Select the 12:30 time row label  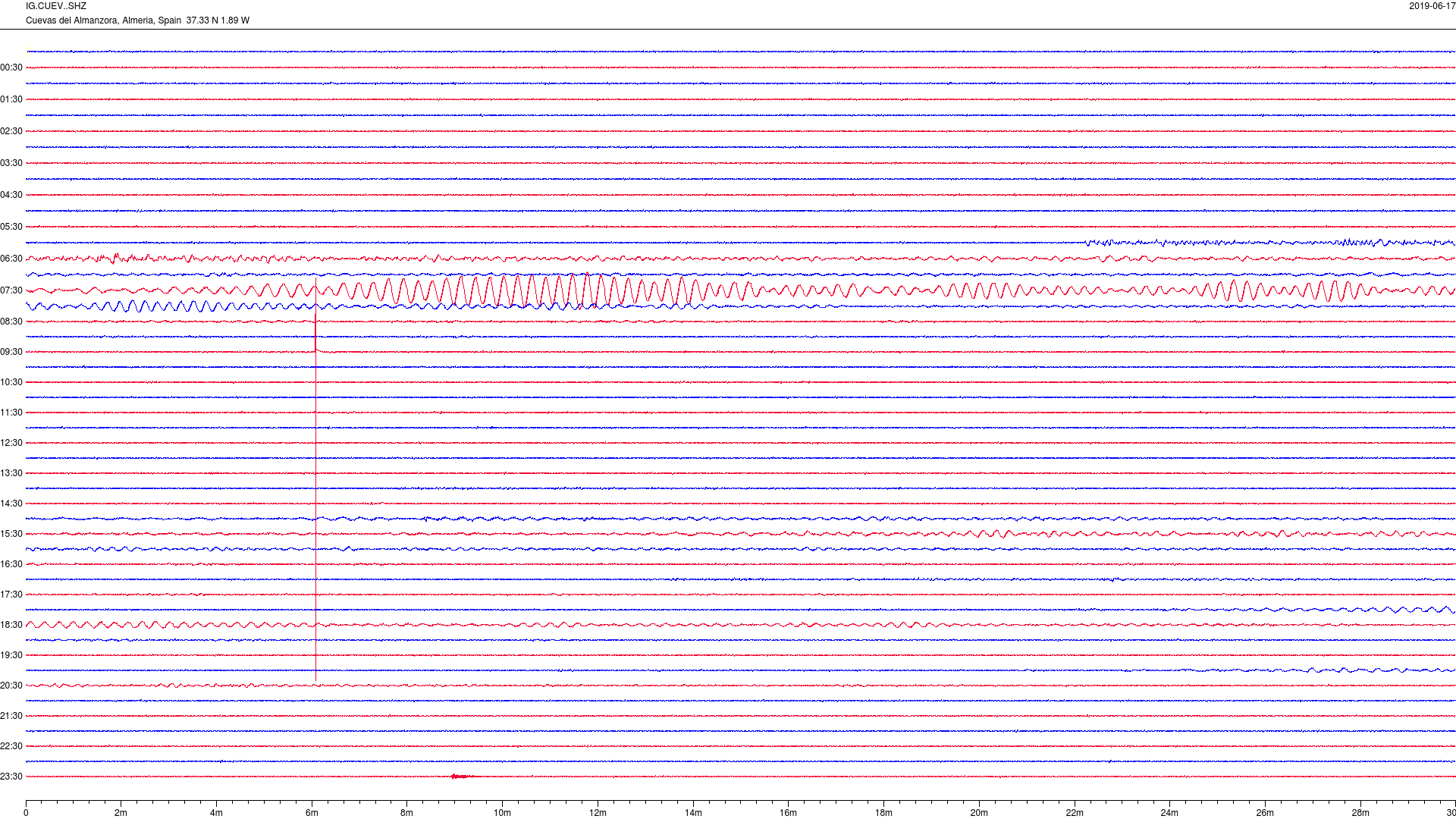click(11, 443)
